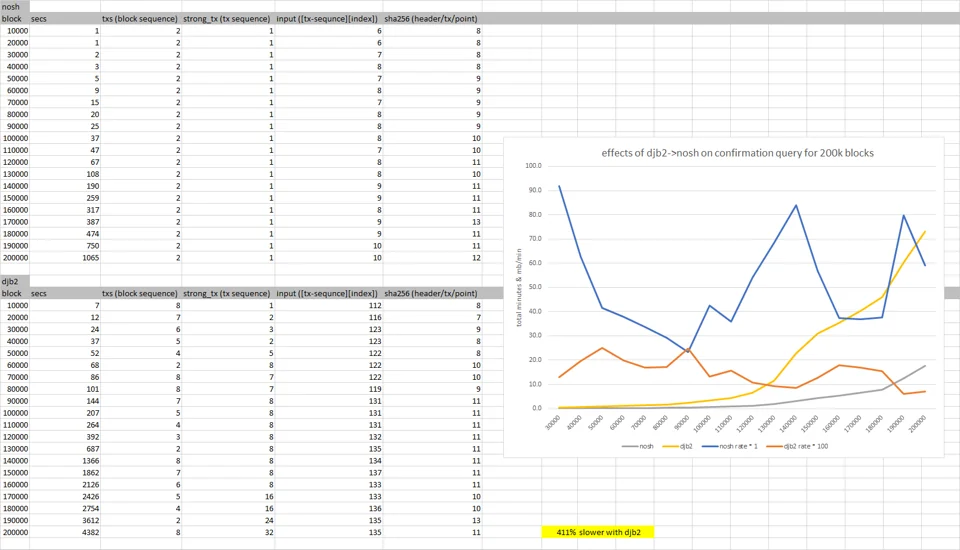960x550 pixels.
Task: Select the djb2 input cell with value 134
Action: pyautogui.click(x=329, y=461)
